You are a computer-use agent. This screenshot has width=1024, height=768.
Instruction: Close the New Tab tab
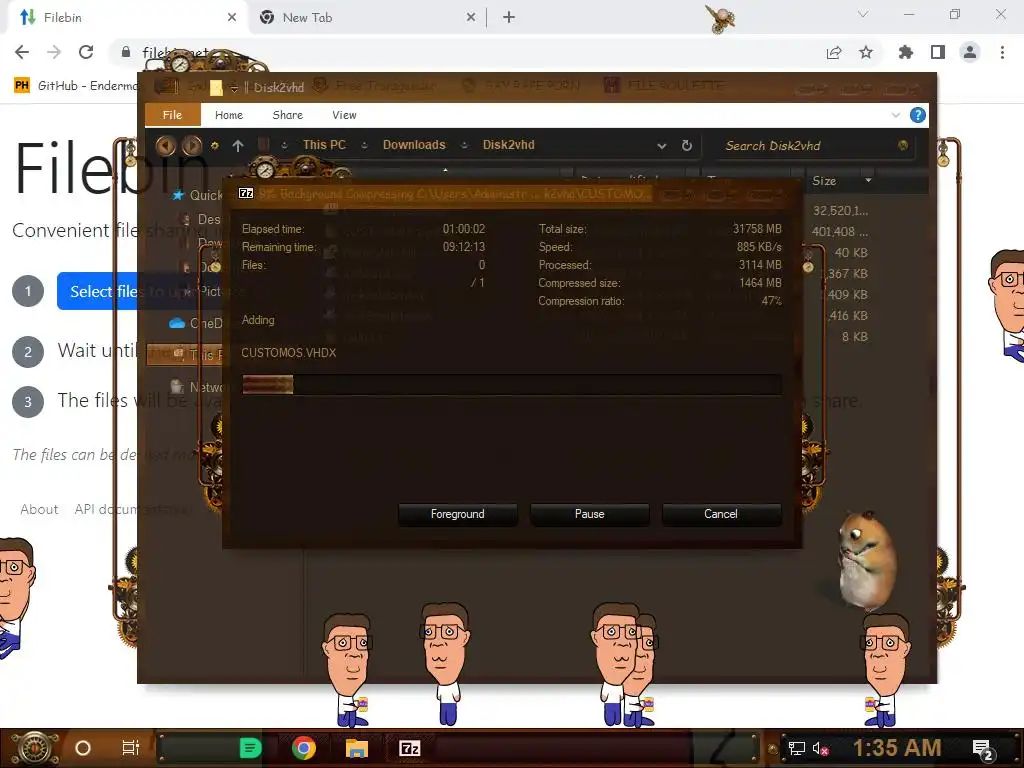(471, 18)
